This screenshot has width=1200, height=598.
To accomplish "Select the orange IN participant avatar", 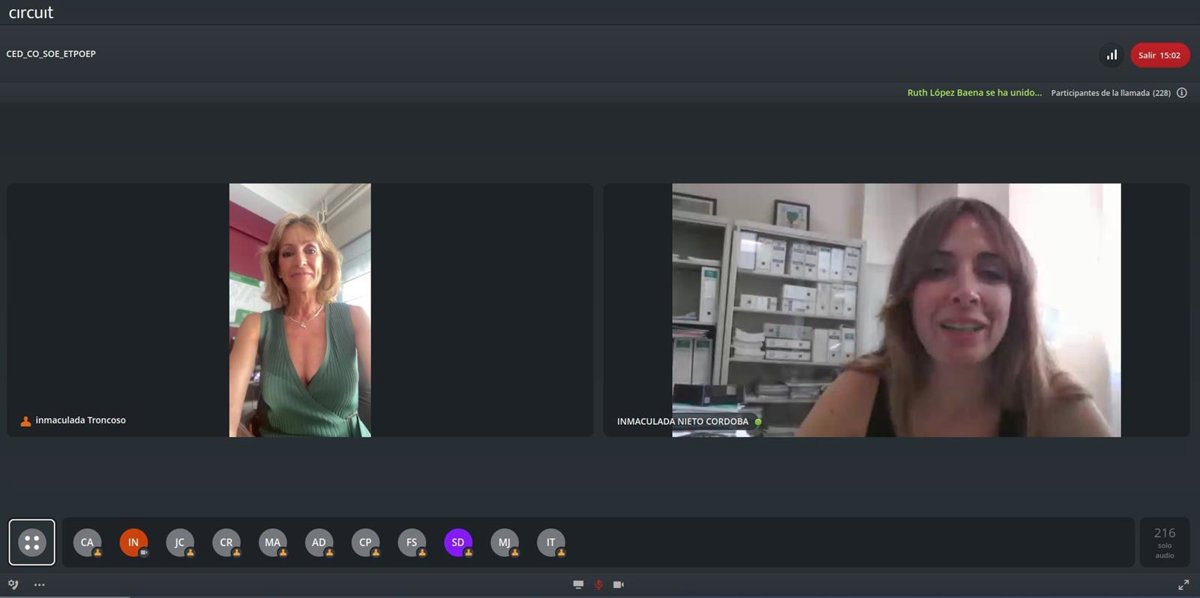I will pos(133,542).
